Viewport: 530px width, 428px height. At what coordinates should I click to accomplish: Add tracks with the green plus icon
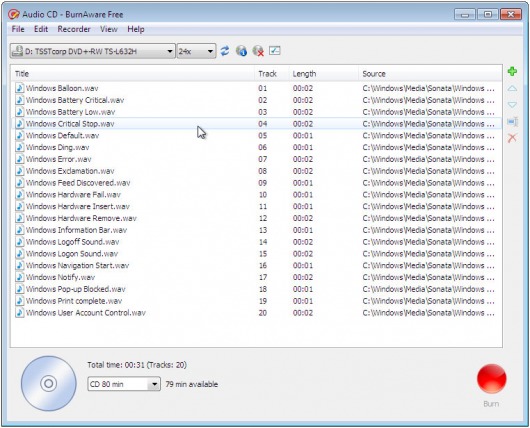point(512,71)
